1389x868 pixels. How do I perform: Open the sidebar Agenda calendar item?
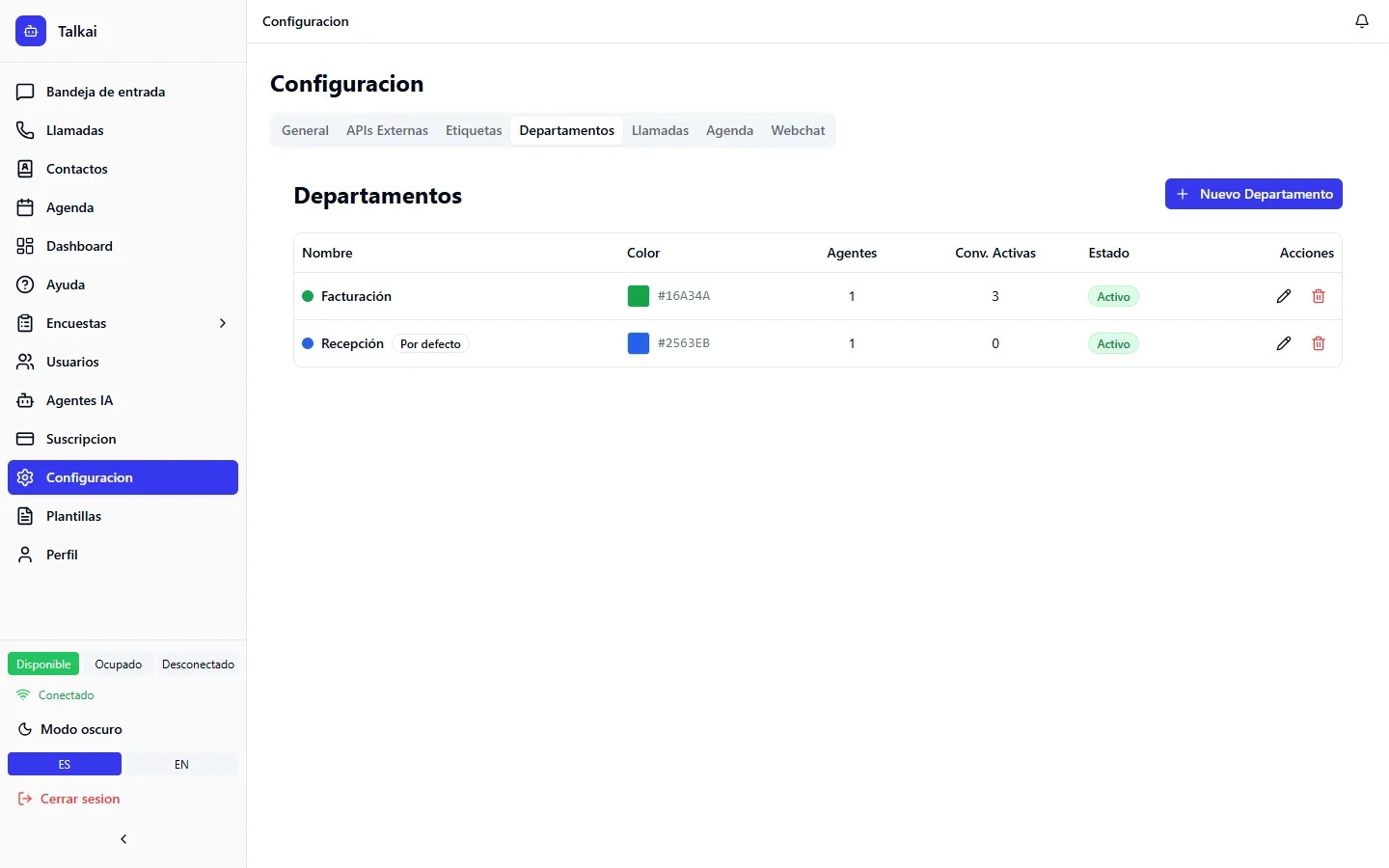(x=123, y=207)
